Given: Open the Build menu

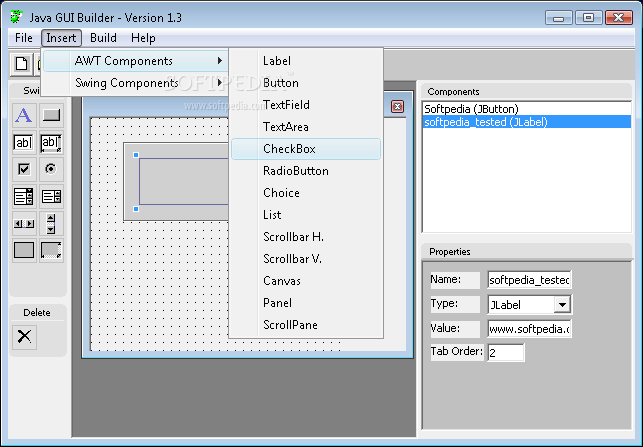Looking at the screenshot, I should [103, 38].
